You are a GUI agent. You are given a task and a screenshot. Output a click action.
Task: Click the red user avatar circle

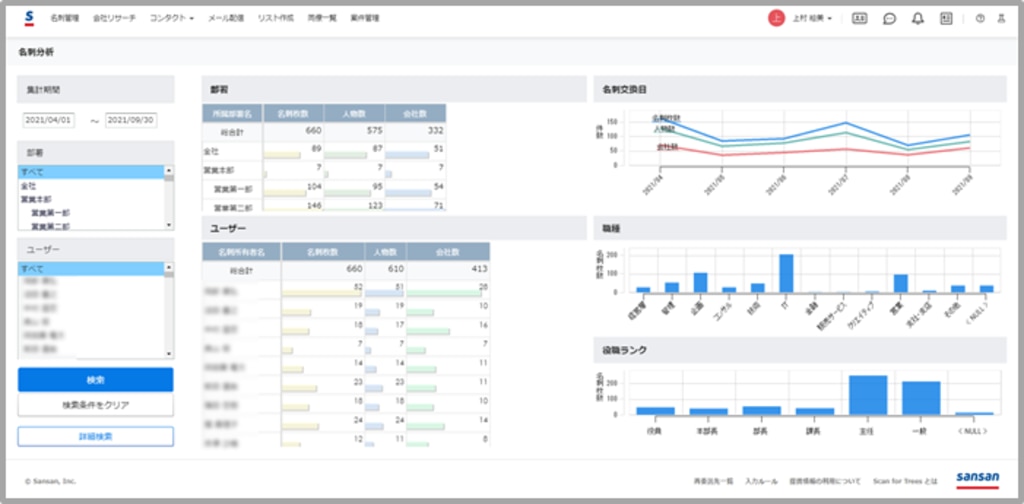(x=775, y=19)
